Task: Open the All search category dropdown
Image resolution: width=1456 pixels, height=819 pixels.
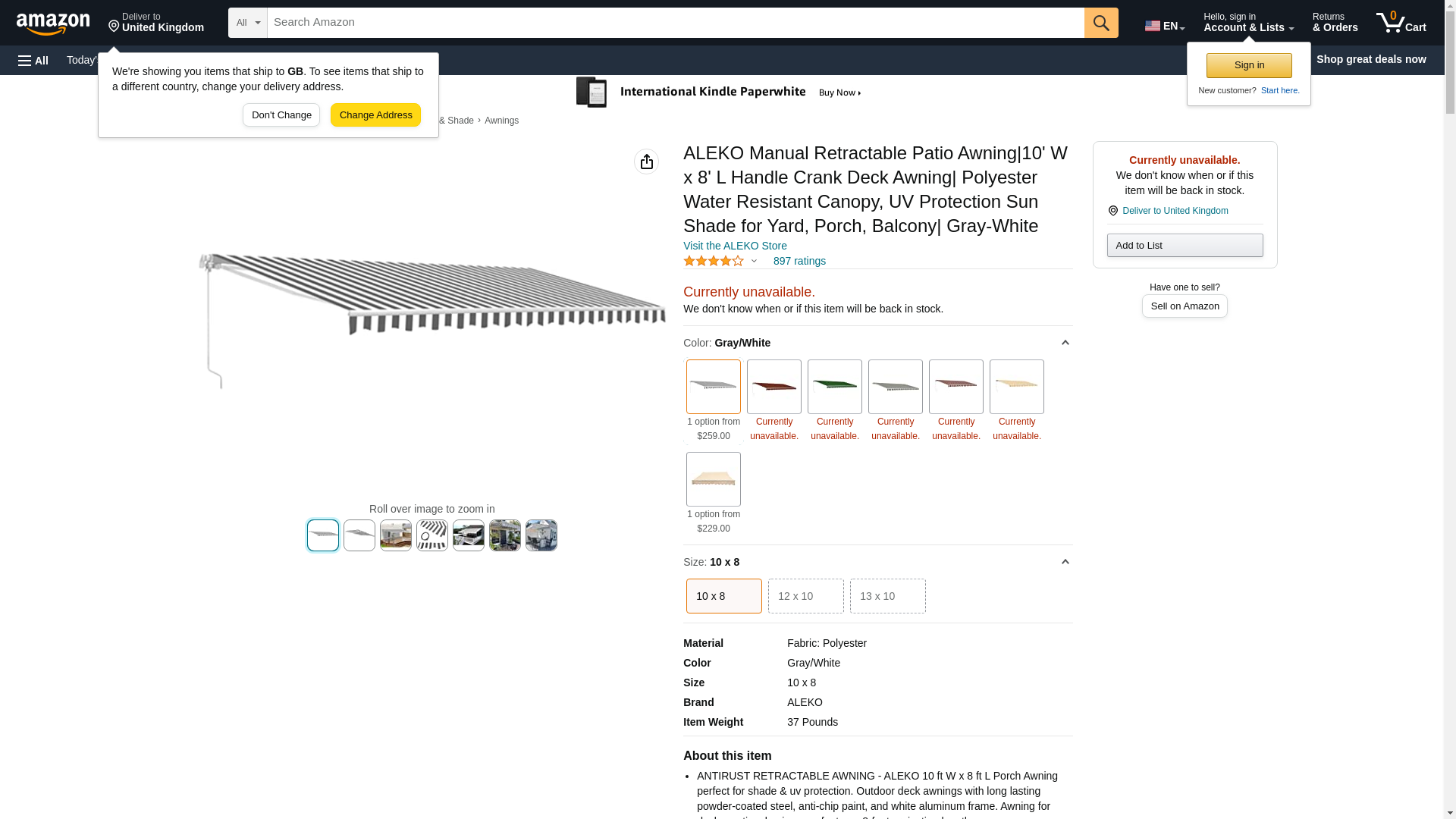Action: [x=248, y=23]
